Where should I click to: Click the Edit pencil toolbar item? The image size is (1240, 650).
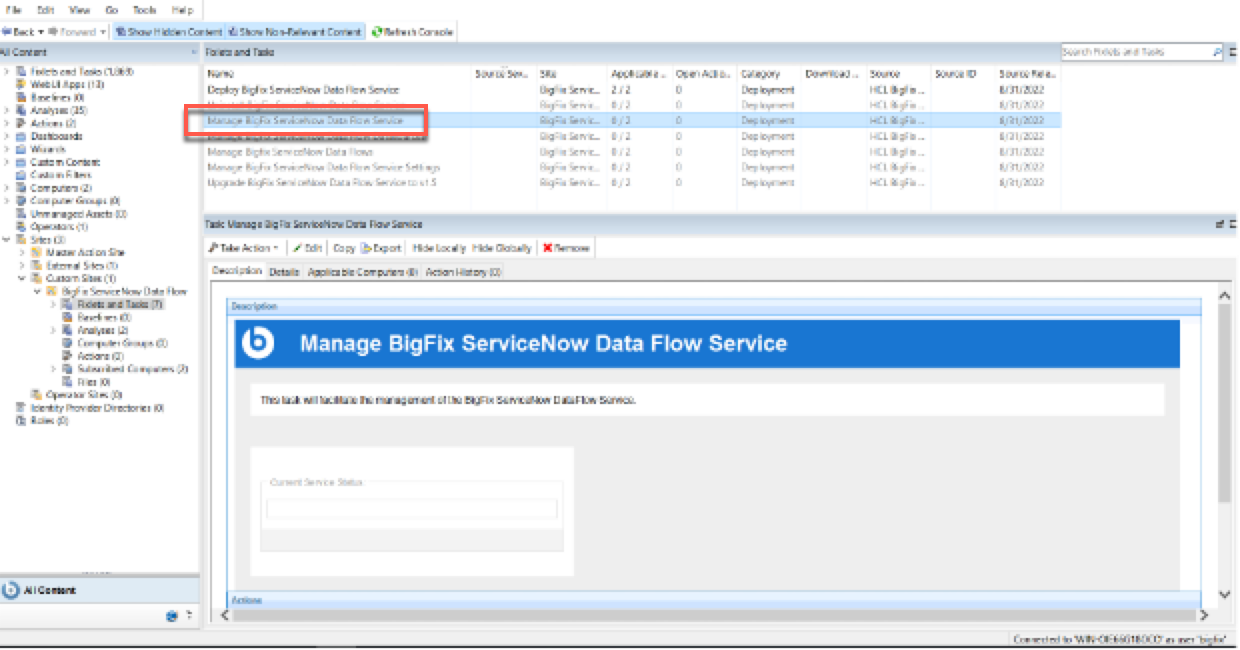click(307, 248)
